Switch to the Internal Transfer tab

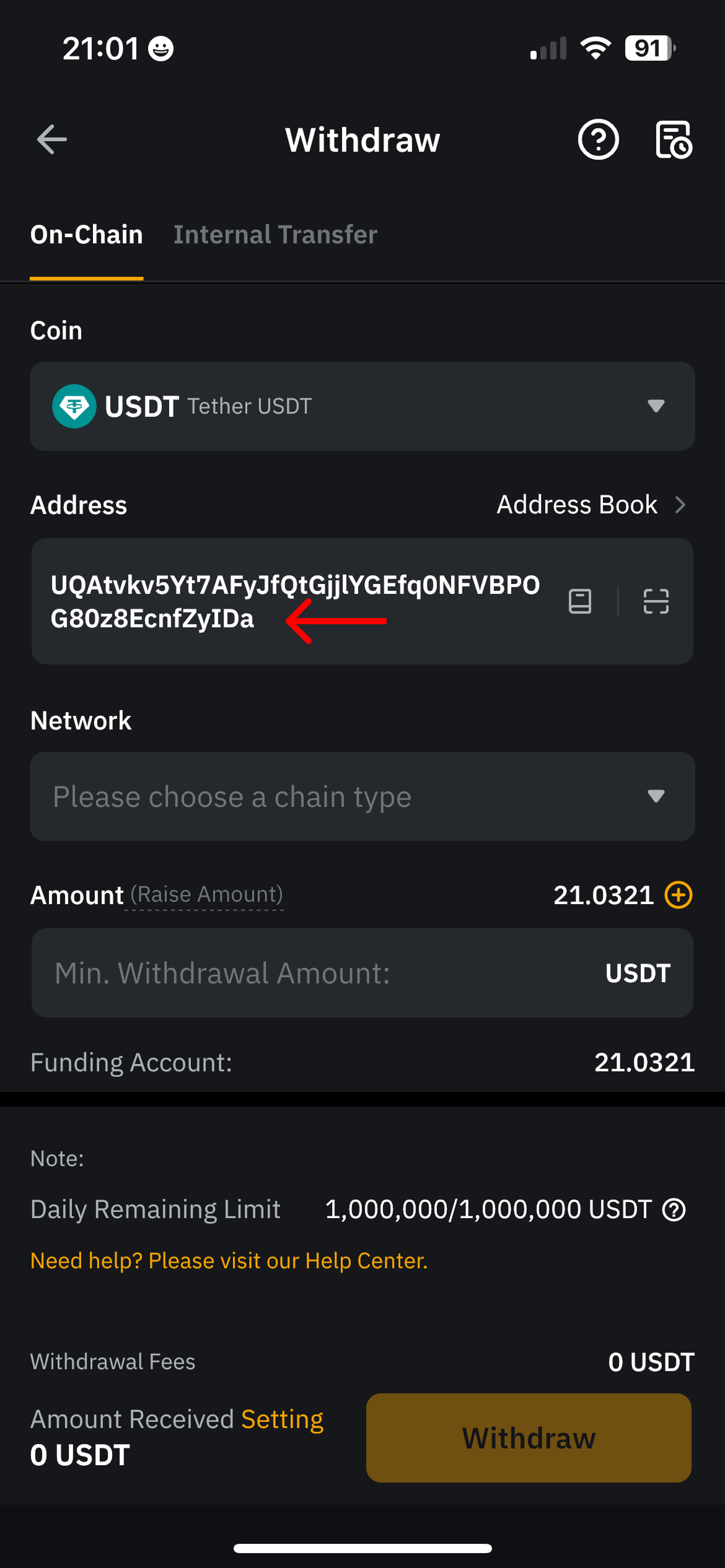275,235
